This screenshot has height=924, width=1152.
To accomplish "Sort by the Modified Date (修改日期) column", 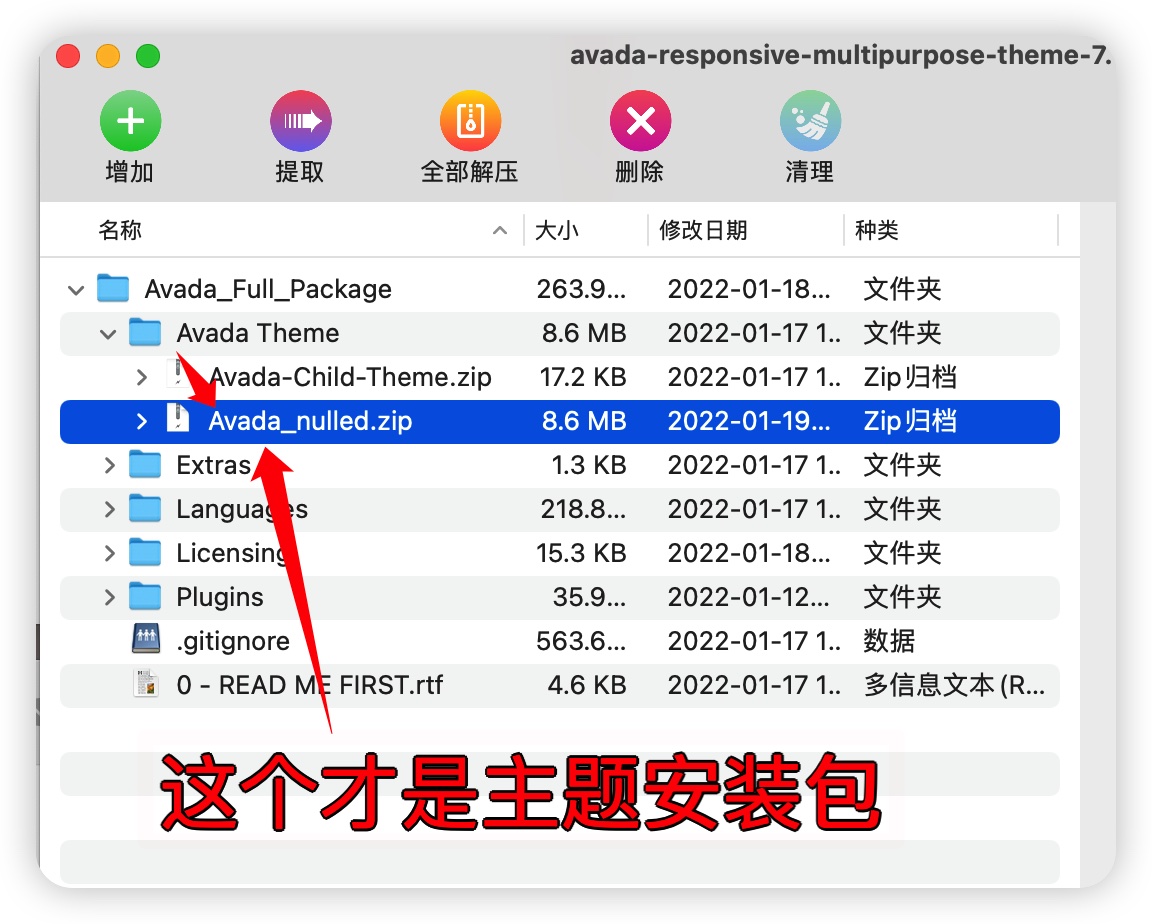I will pos(703,230).
